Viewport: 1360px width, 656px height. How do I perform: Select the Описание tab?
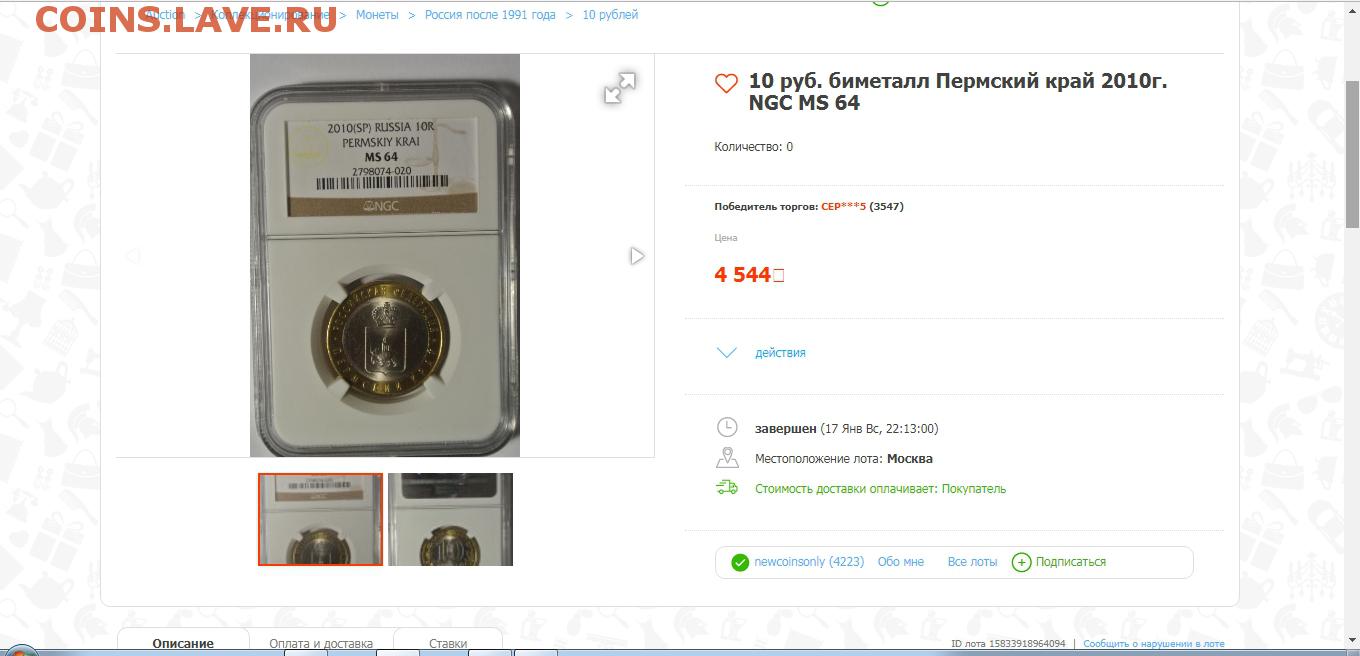[183, 643]
